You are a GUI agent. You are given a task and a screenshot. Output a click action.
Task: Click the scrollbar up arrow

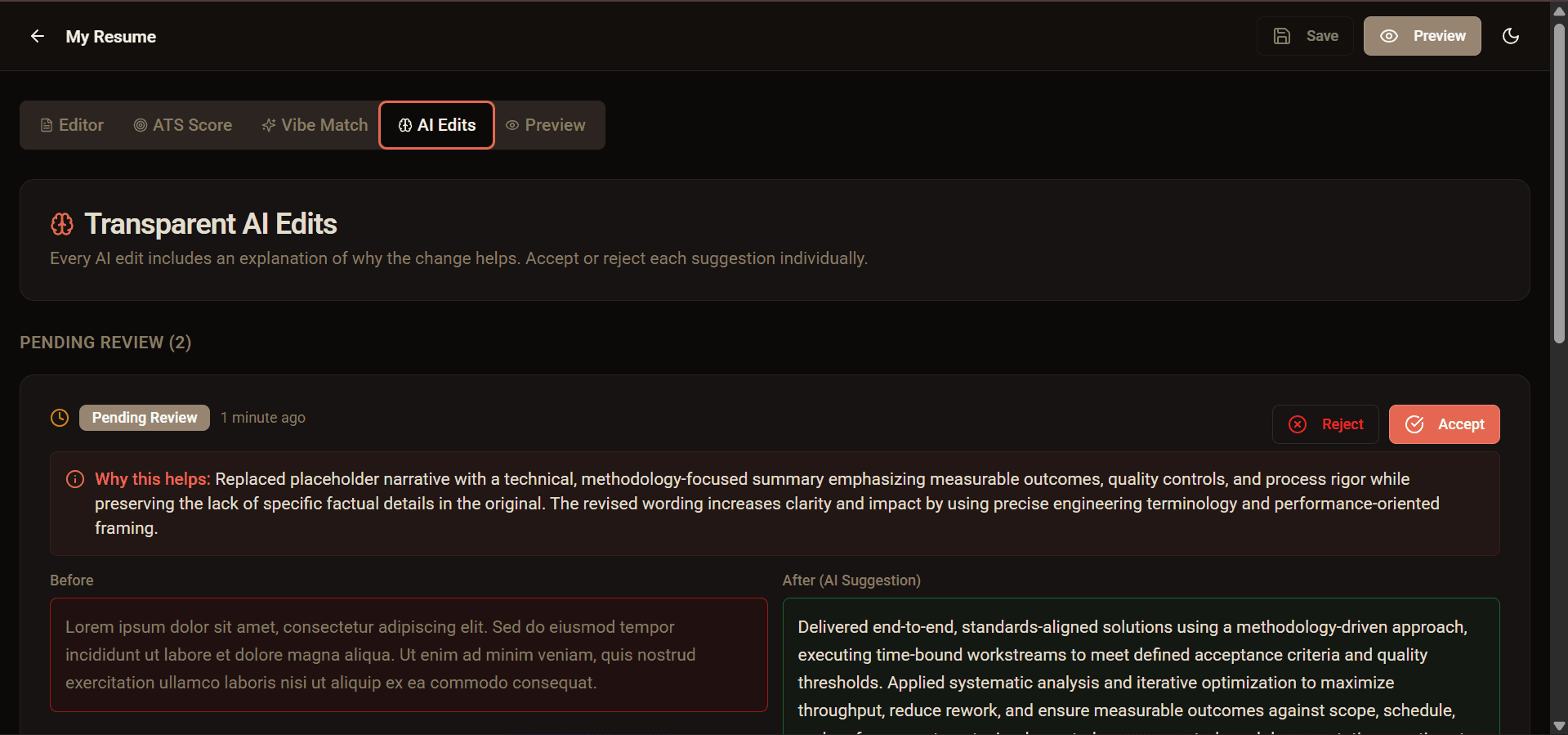(x=1559, y=11)
